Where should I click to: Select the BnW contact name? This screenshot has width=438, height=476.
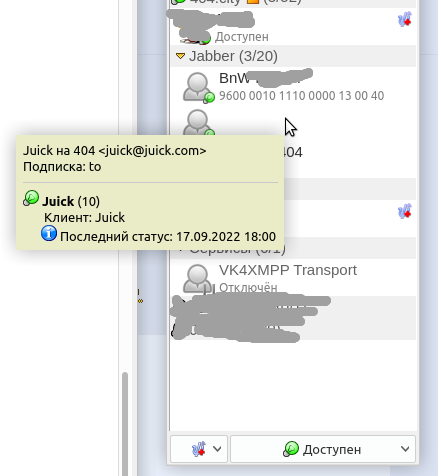(x=234, y=78)
